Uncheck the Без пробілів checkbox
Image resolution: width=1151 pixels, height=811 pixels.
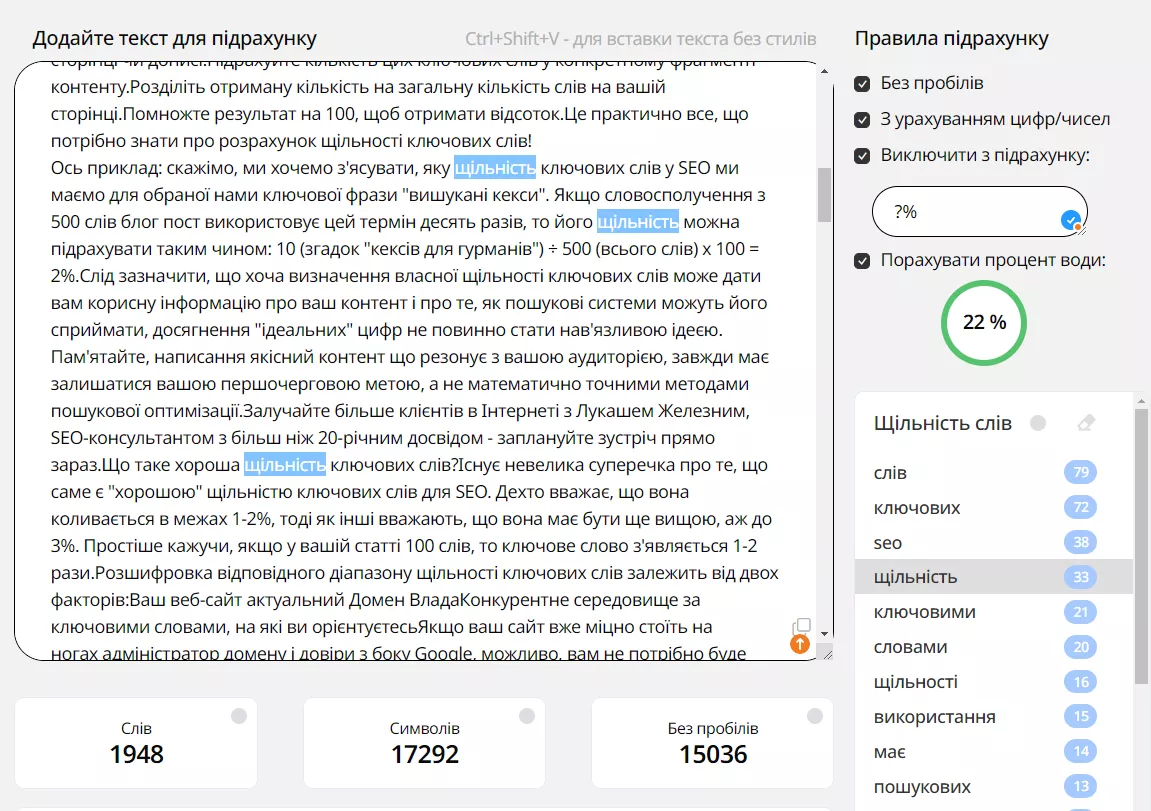tap(863, 84)
